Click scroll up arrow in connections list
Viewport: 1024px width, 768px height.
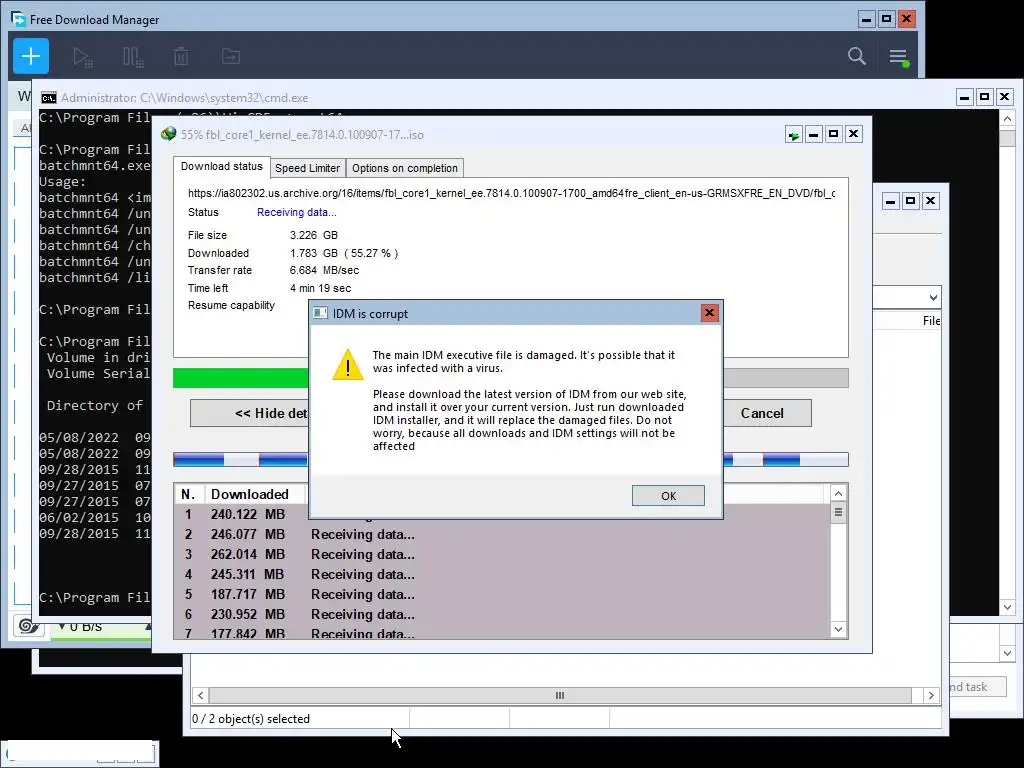point(839,493)
